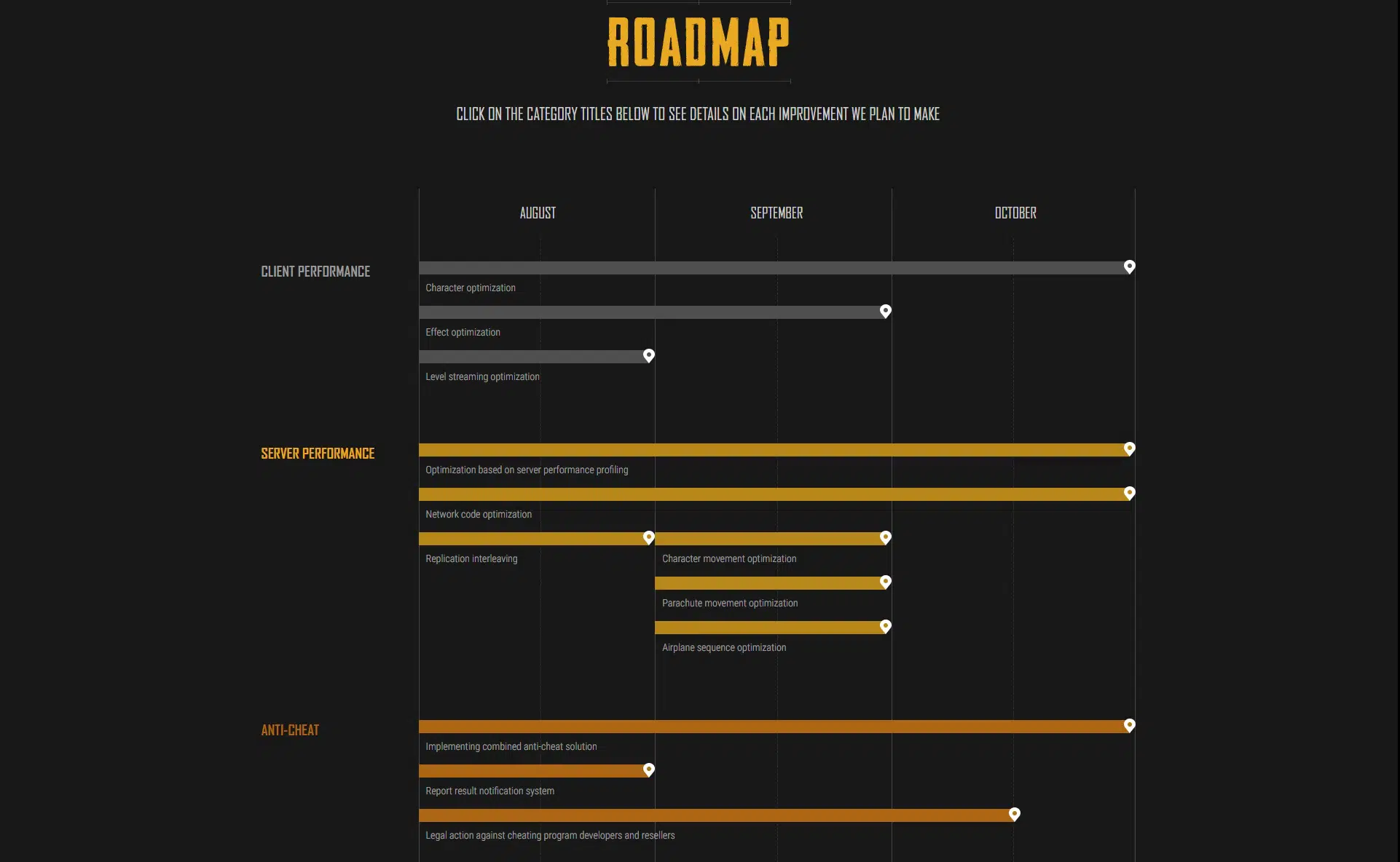Click the yellow Network code optimization bar
The width and height of the screenshot is (1400, 862).
click(x=772, y=494)
